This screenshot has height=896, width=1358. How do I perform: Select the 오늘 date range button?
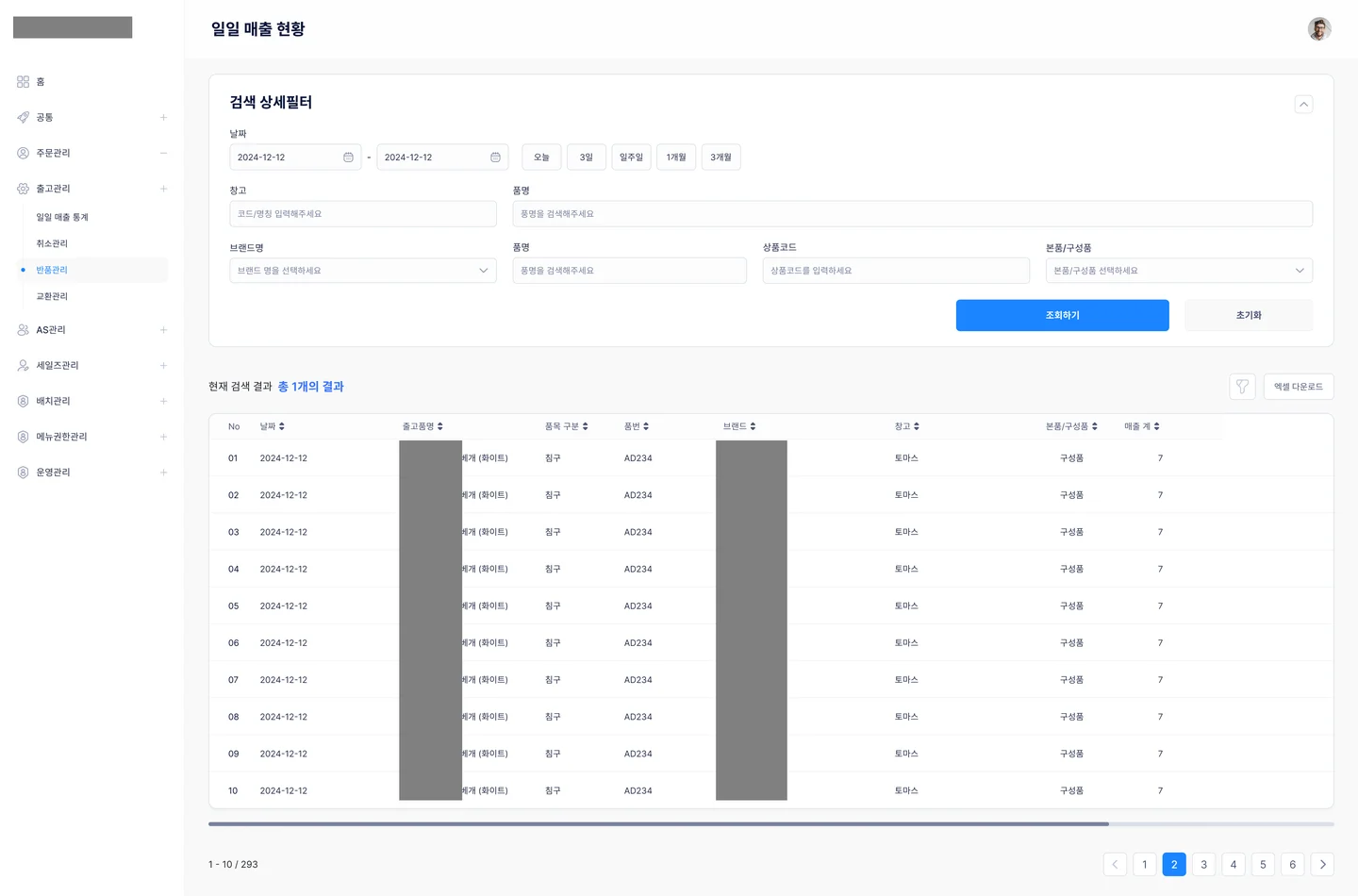[x=541, y=158]
